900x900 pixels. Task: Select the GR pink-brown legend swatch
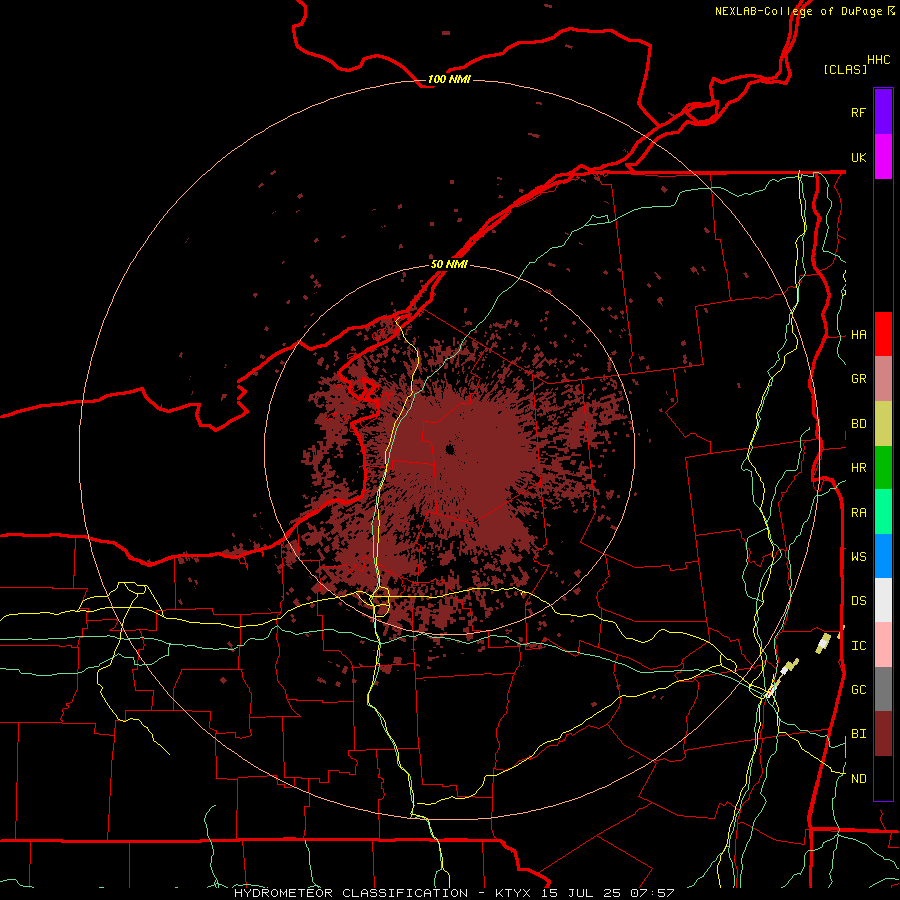coord(883,379)
